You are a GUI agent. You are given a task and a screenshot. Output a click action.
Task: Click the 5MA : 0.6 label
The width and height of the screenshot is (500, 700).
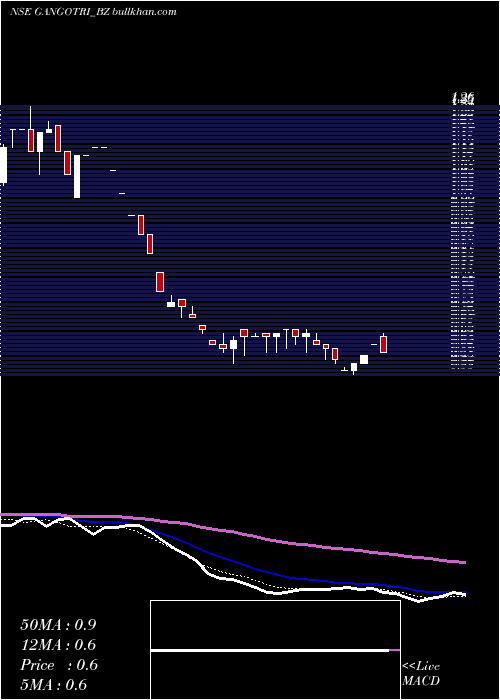pos(54,685)
